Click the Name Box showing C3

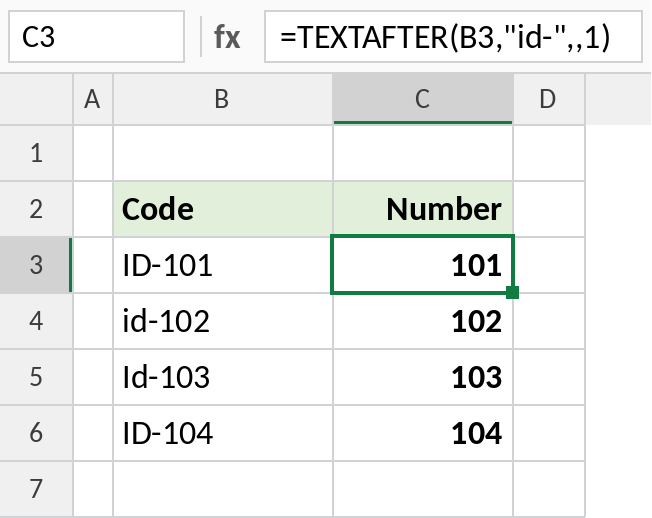click(96, 37)
